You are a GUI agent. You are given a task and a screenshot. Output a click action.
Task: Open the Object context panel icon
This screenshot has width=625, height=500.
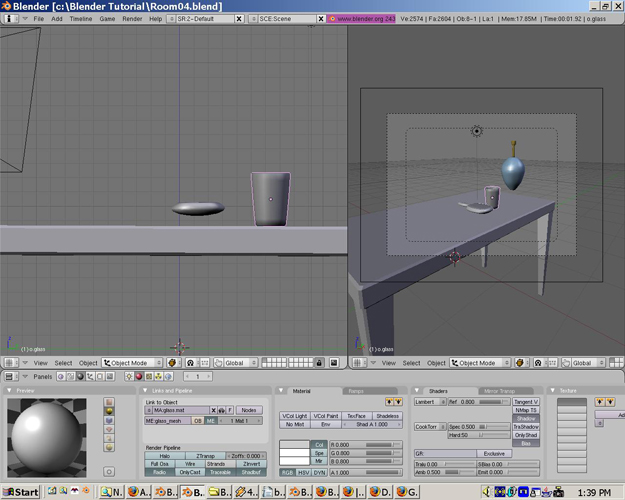click(x=90, y=376)
